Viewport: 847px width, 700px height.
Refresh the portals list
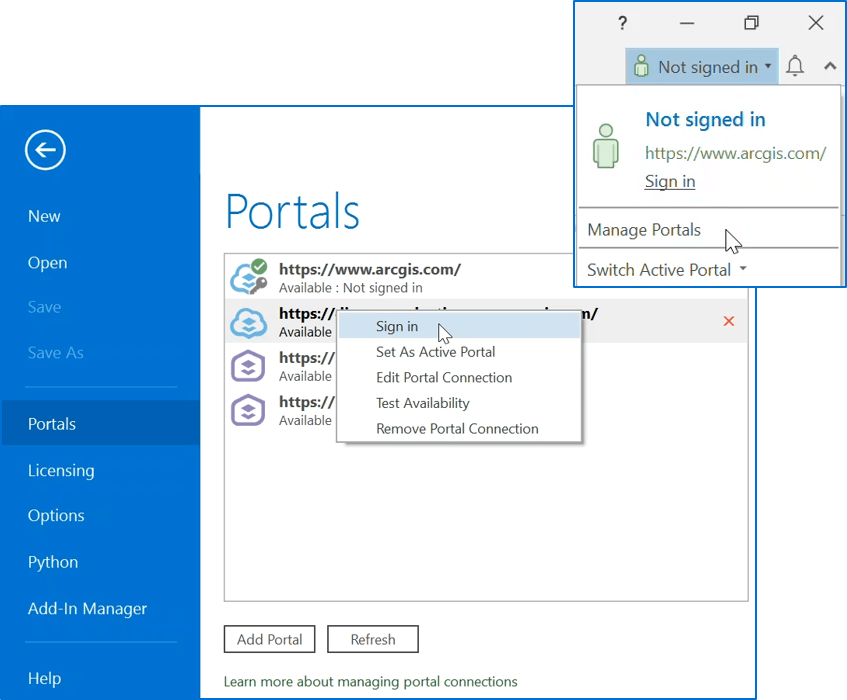[x=372, y=639]
